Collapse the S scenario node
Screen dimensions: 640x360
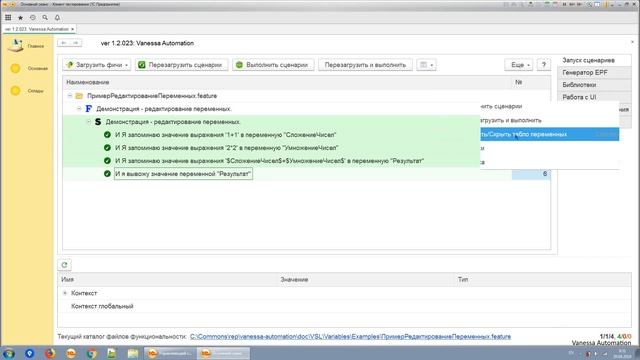point(89,122)
